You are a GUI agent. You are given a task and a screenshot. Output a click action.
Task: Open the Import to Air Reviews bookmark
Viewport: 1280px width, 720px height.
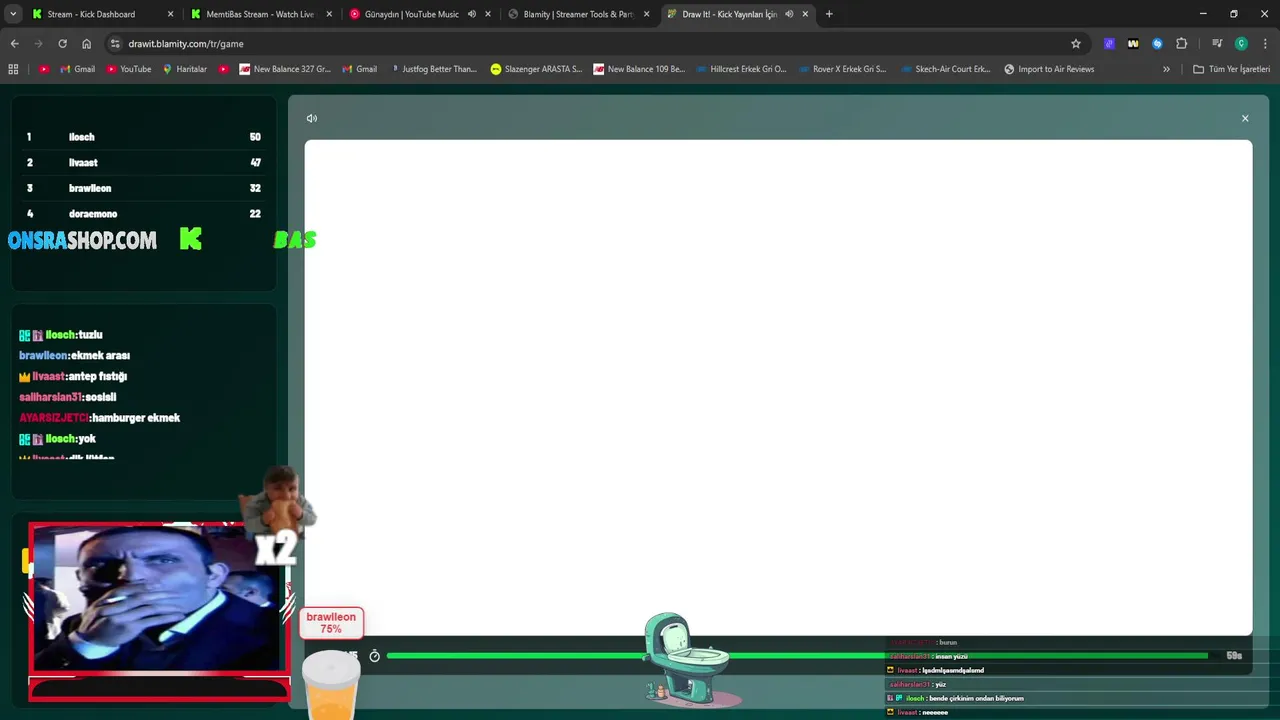click(x=1049, y=69)
